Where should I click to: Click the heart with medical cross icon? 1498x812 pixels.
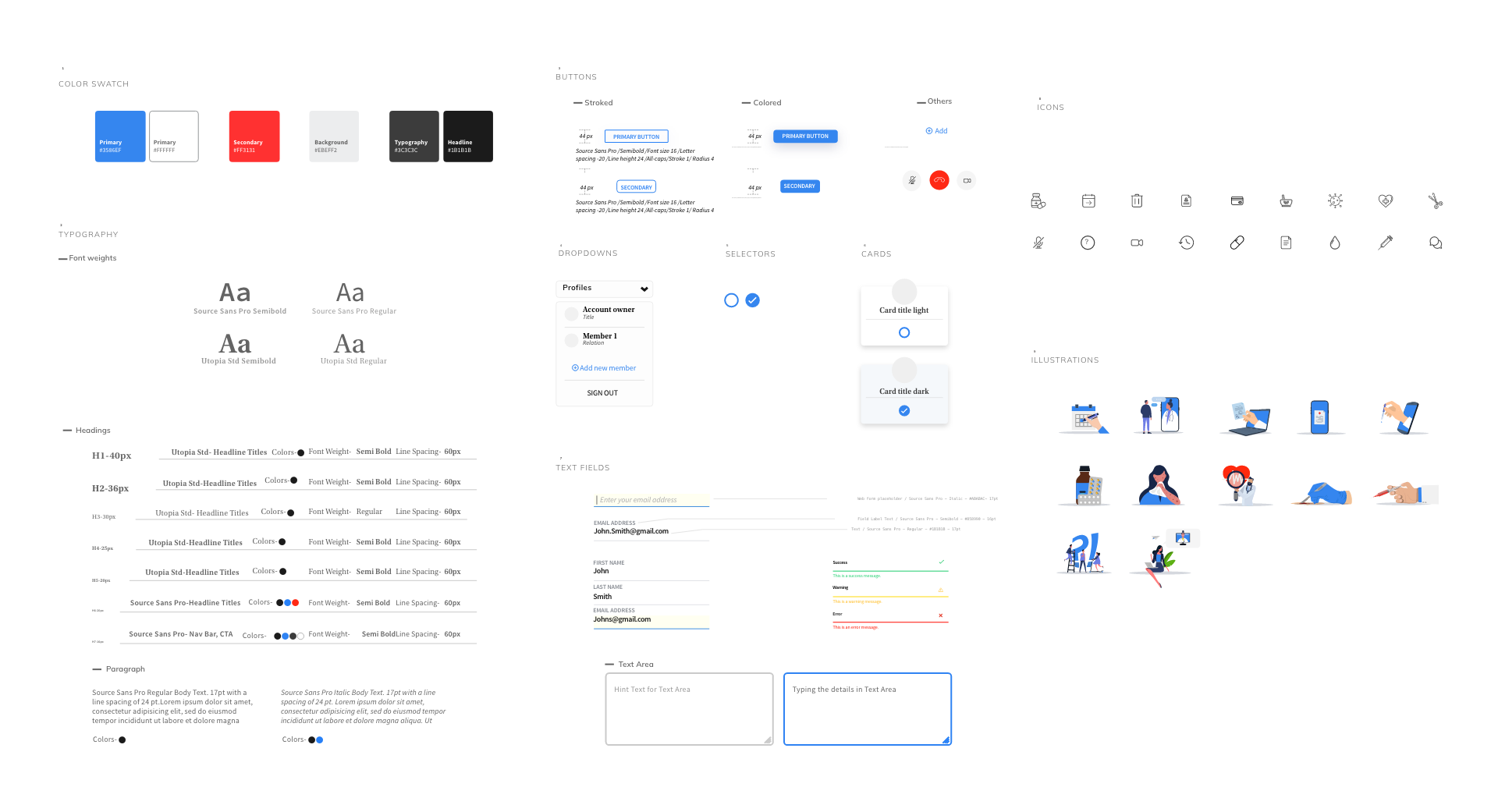coord(1386,200)
